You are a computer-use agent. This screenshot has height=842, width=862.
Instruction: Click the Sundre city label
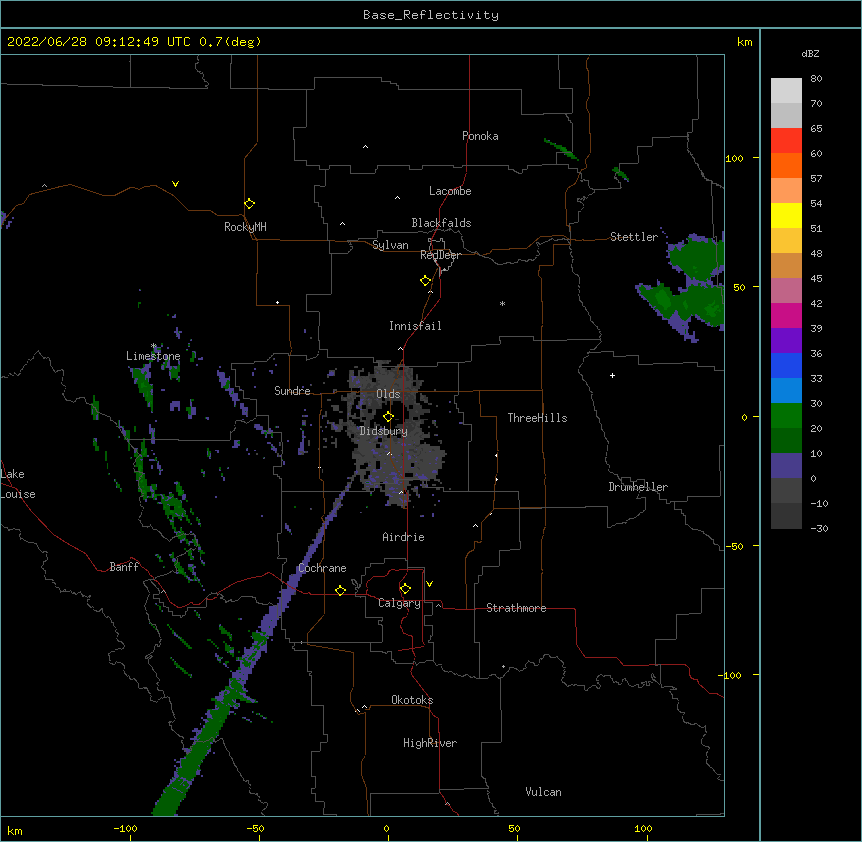292,391
